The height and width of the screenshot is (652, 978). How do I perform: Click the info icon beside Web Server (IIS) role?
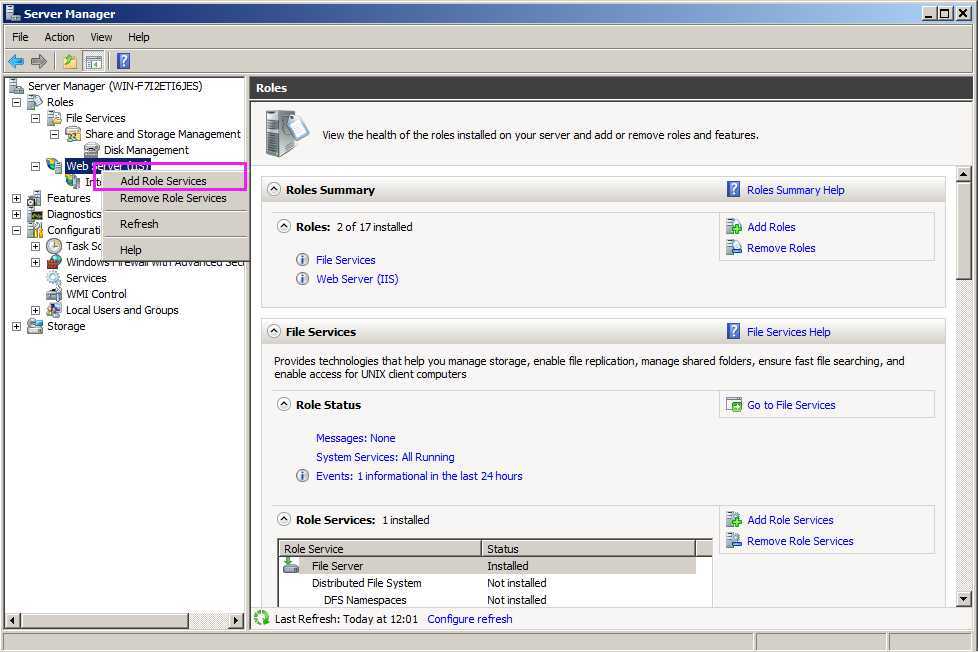tap(302, 278)
